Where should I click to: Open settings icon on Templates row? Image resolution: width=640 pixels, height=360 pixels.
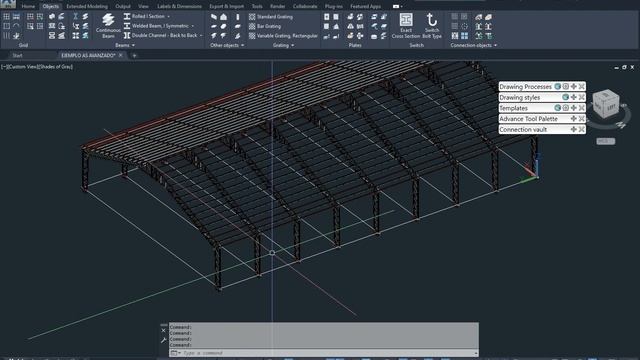tap(565, 108)
